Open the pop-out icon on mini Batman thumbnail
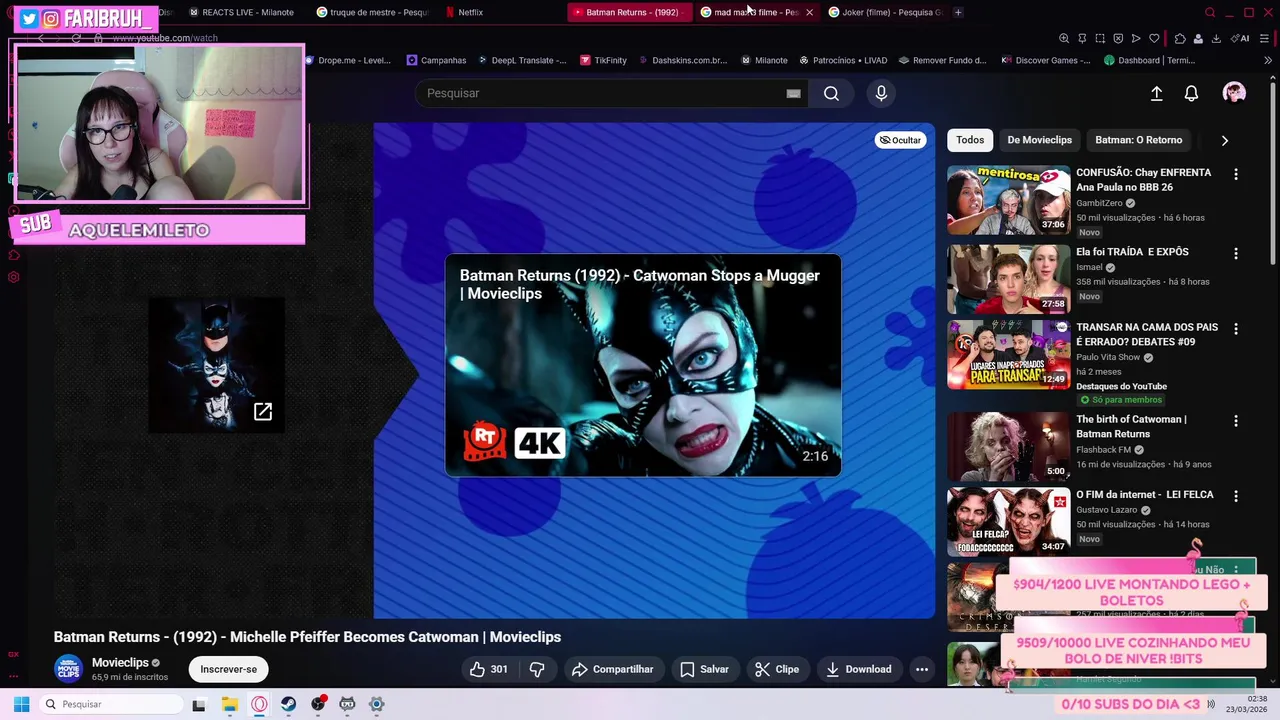 point(263,412)
